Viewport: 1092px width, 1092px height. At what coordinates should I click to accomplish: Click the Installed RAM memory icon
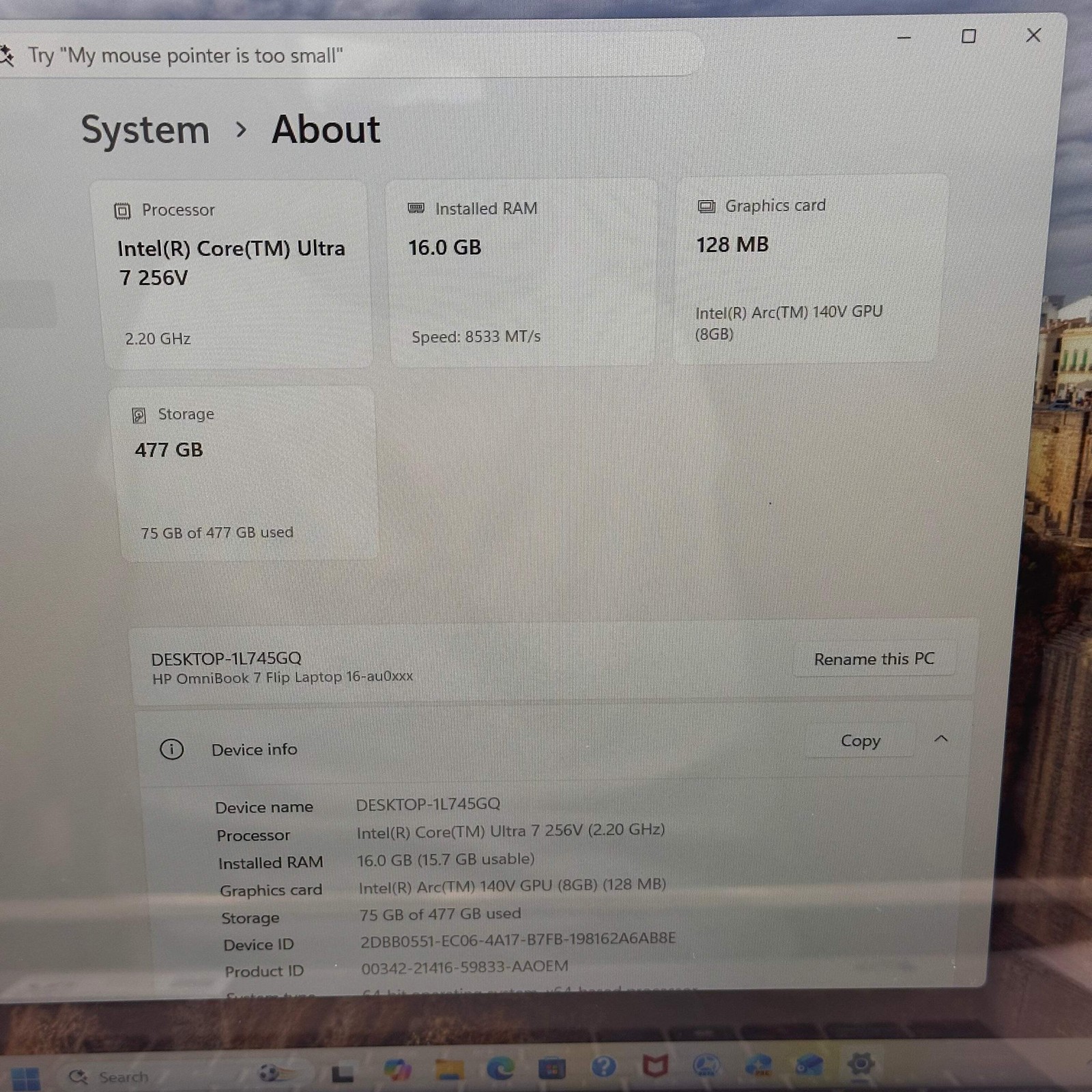pyautogui.click(x=416, y=208)
